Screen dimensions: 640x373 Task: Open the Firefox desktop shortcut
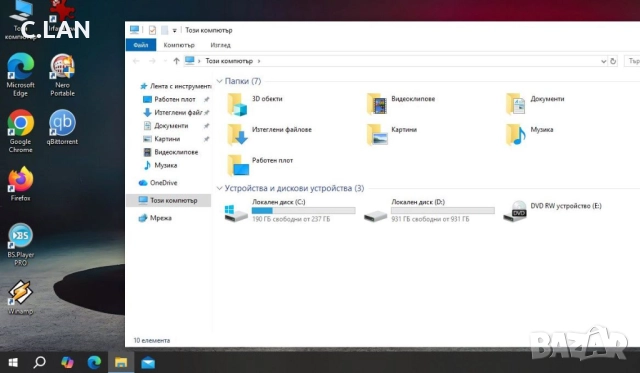pyautogui.click(x=20, y=184)
